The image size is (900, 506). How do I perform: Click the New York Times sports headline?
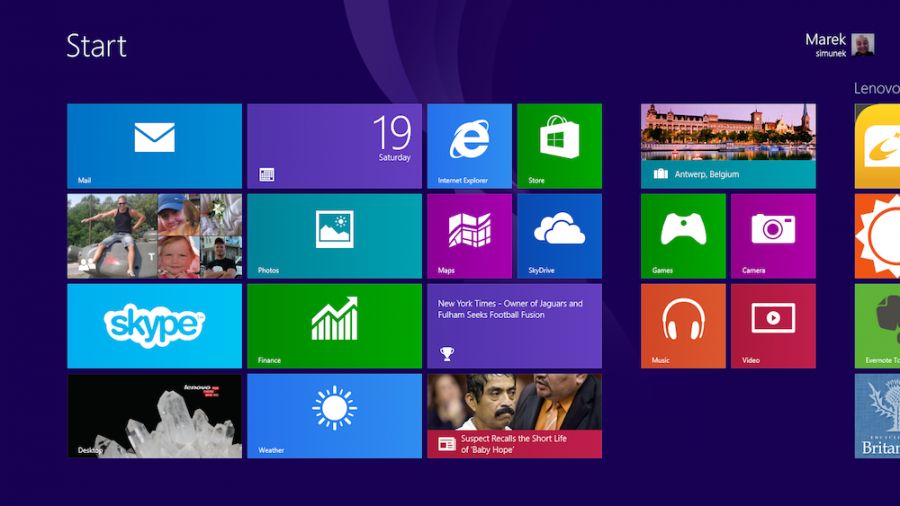click(510, 309)
